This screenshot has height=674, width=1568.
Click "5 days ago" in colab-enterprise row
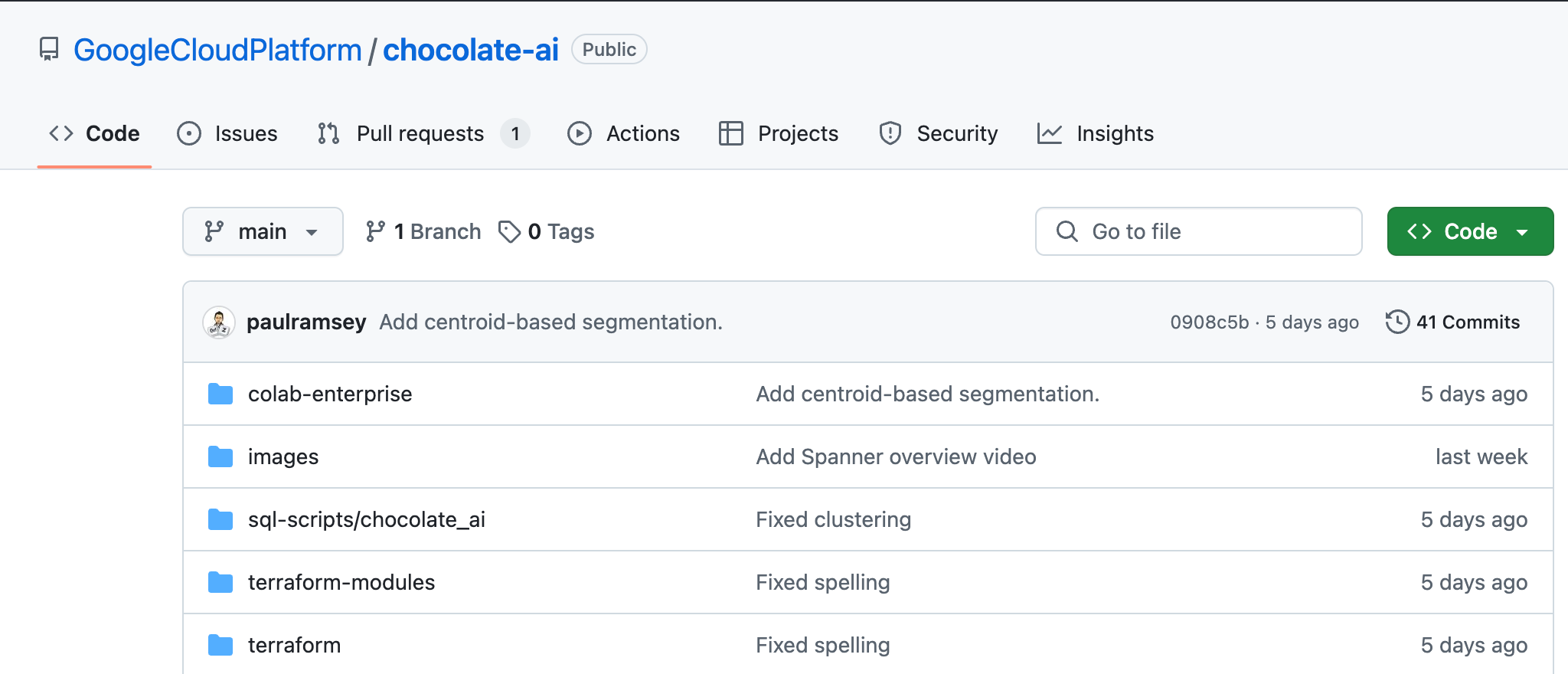(1475, 394)
